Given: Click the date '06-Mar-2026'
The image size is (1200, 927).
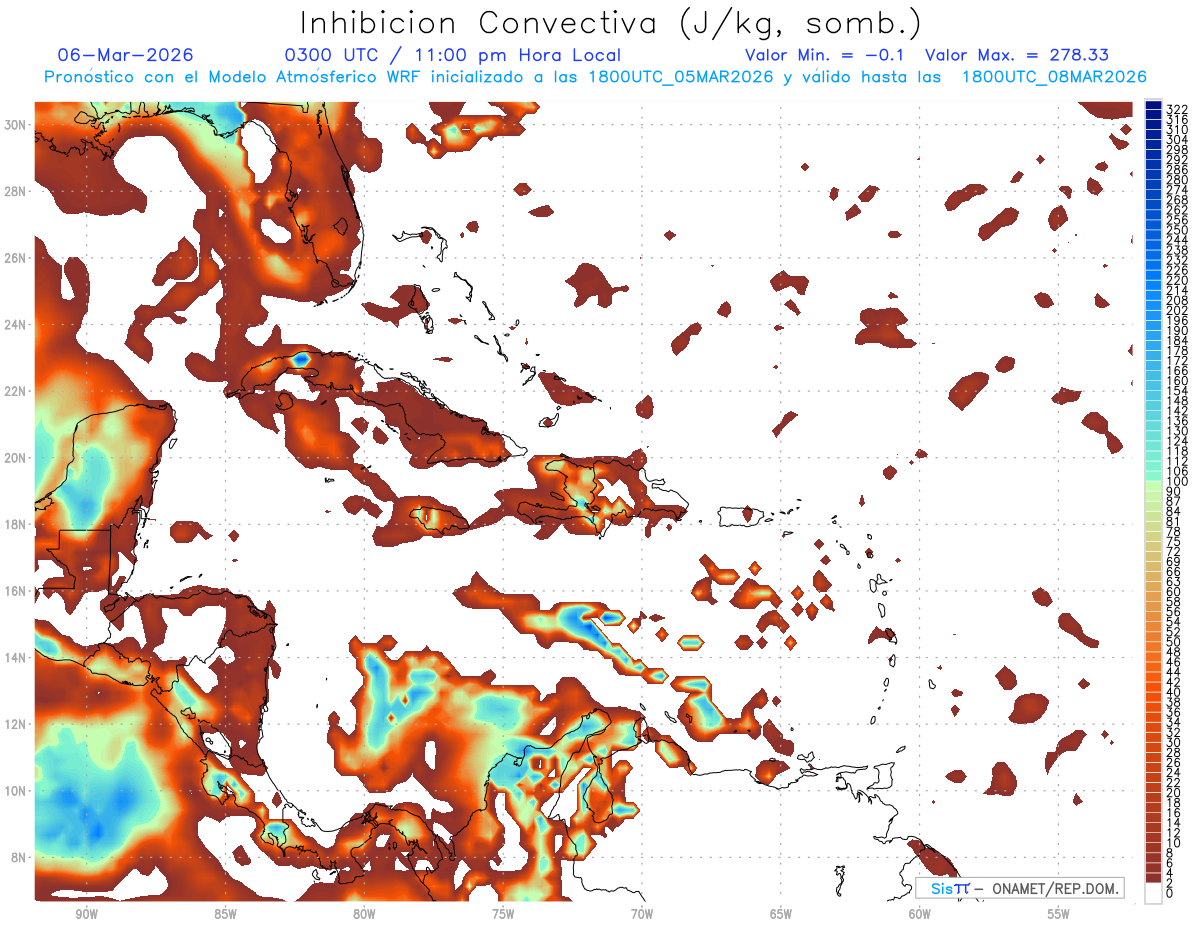Looking at the screenshot, I should click(126, 56).
